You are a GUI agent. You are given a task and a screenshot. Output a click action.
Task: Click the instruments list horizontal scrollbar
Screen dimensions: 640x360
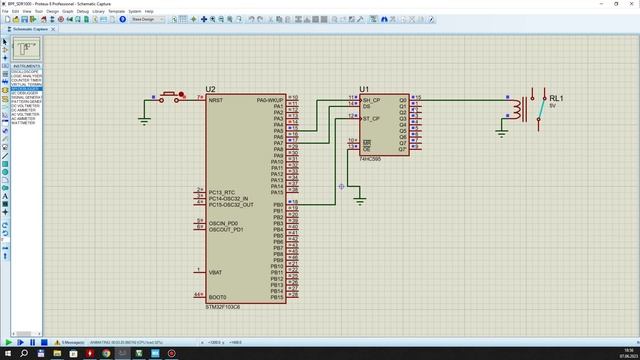tap(26, 333)
